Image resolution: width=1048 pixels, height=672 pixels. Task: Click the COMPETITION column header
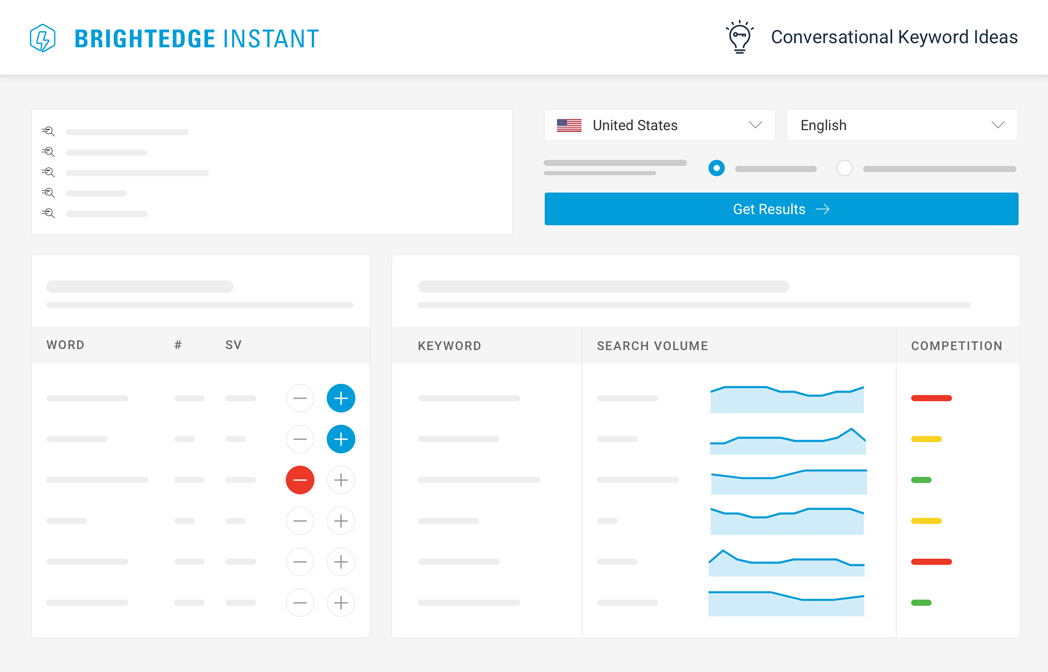956,346
